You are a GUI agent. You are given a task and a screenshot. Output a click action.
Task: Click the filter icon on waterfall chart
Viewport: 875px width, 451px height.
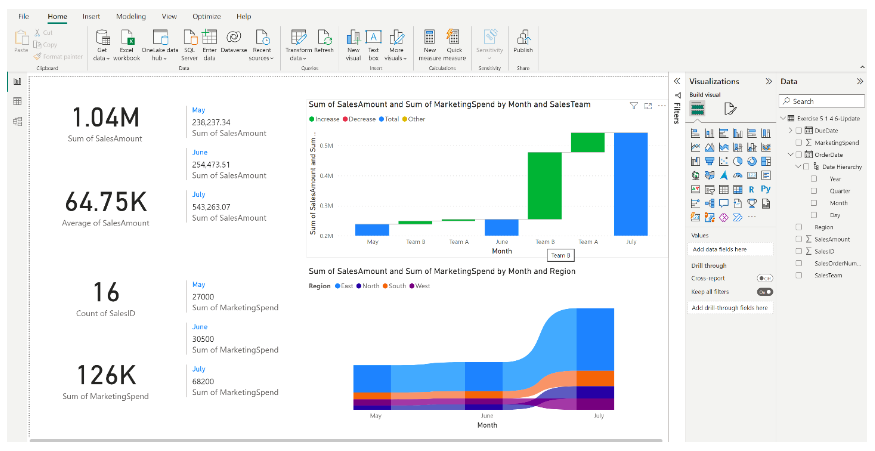click(x=633, y=105)
